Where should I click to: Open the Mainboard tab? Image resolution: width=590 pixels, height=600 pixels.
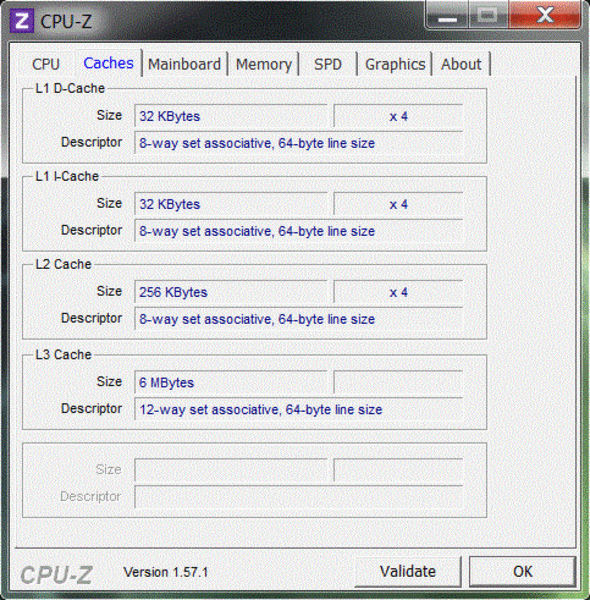(184, 64)
